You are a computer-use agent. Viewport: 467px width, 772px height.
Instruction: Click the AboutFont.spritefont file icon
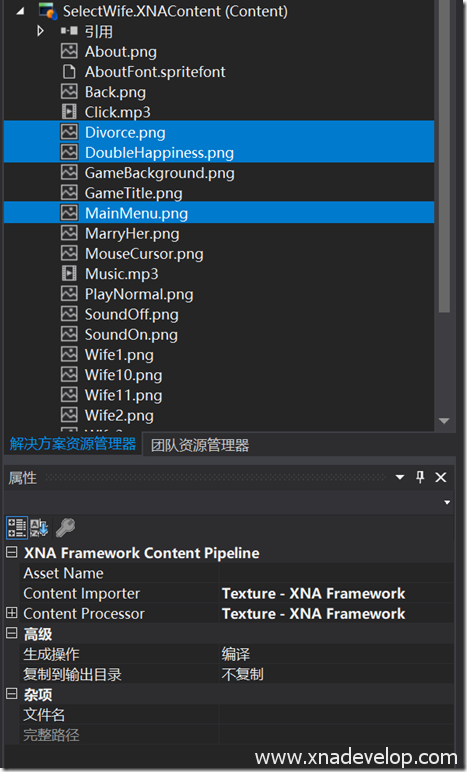pyautogui.click(x=69, y=71)
